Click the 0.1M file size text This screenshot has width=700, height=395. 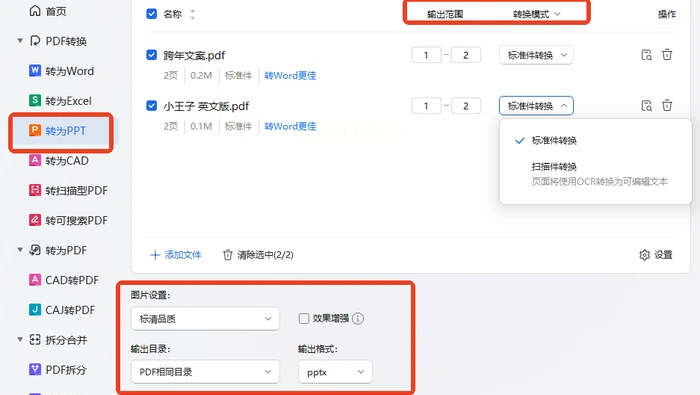(x=201, y=126)
